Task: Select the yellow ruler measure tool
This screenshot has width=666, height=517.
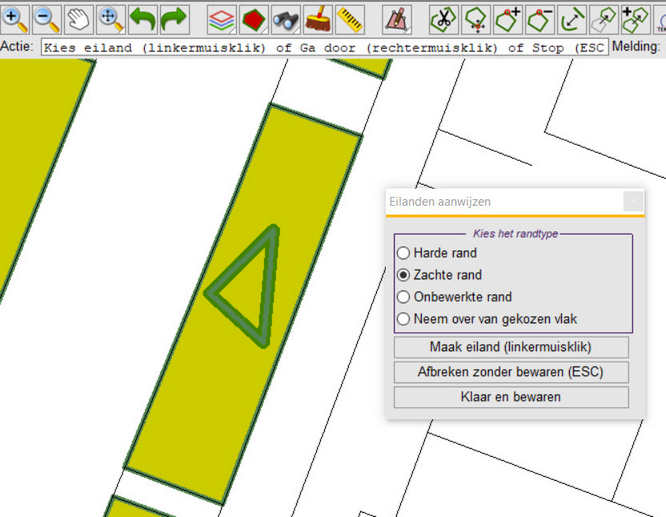Action: coord(350,20)
